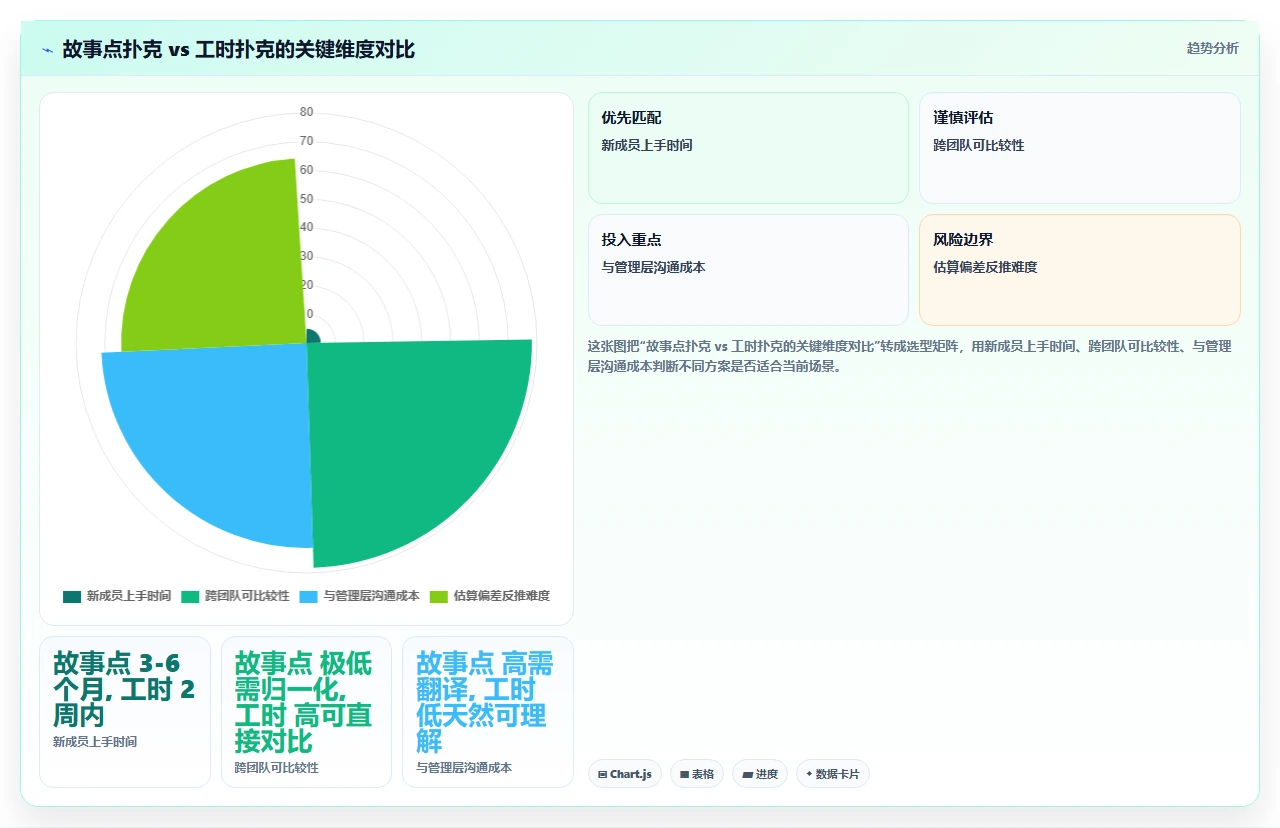
Task: Click the 故事点 3-6 个月 stat card
Action: point(125,712)
